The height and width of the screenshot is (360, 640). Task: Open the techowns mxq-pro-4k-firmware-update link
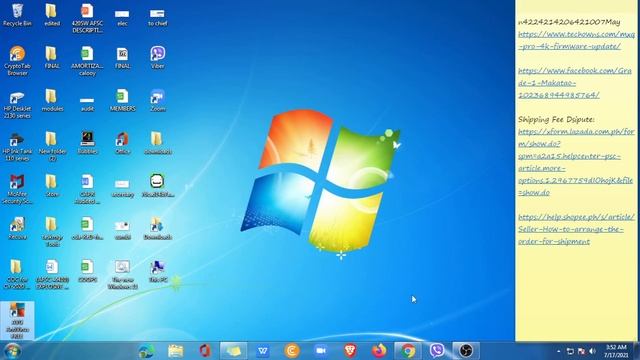click(576, 40)
